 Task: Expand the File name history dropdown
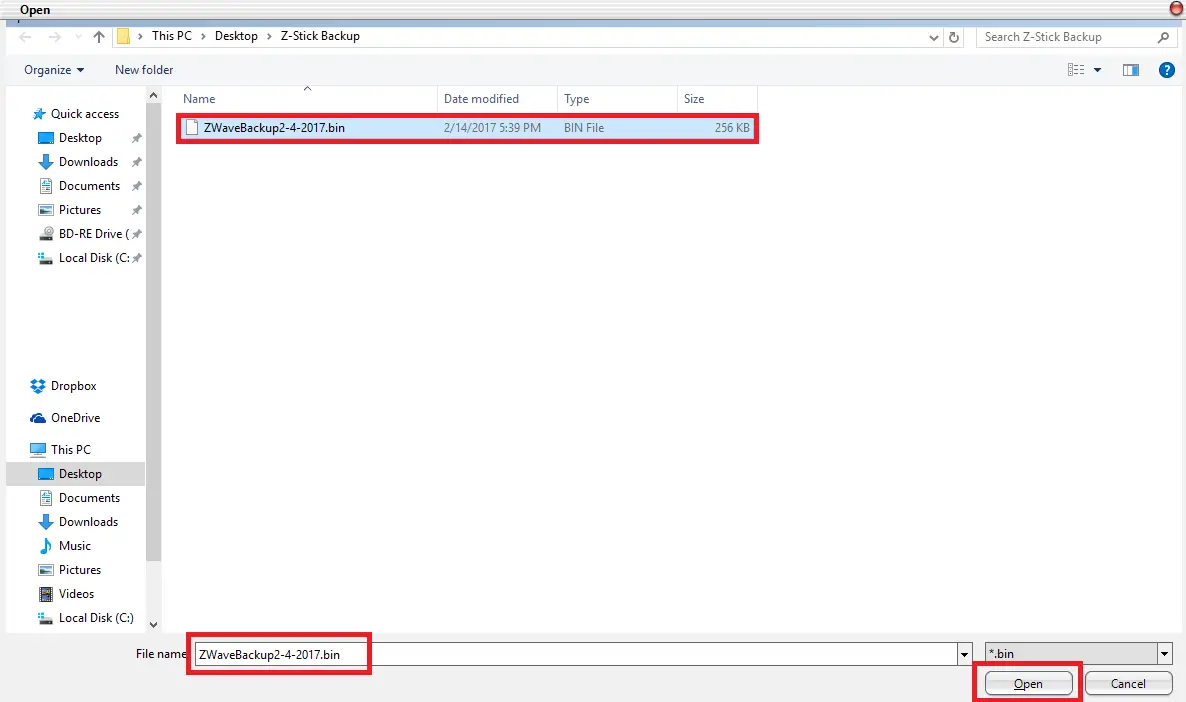(x=964, y=654)
